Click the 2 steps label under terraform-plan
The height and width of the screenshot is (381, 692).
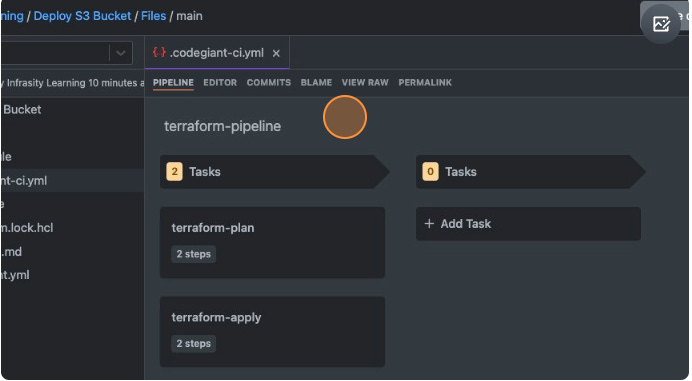coord(193,254)
